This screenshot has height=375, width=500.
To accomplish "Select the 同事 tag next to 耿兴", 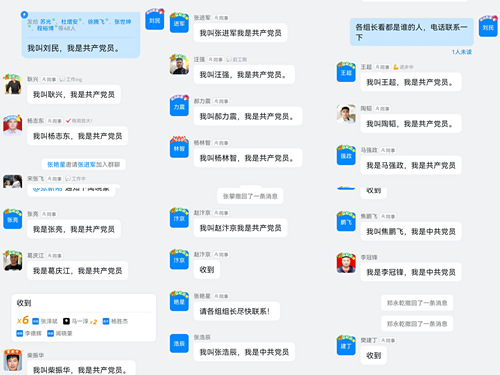I will (49, 79).
